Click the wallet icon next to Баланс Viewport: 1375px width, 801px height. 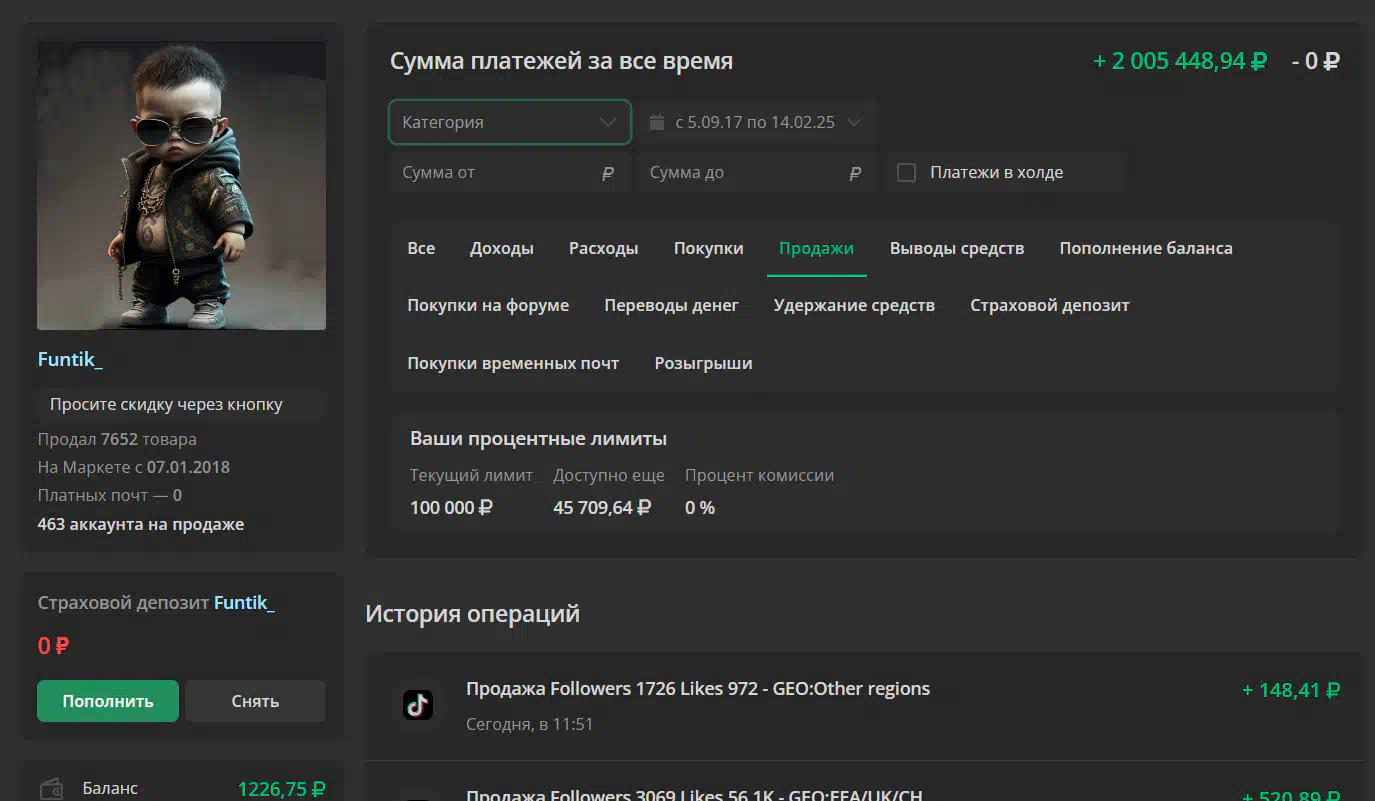(x=52, y=788)
